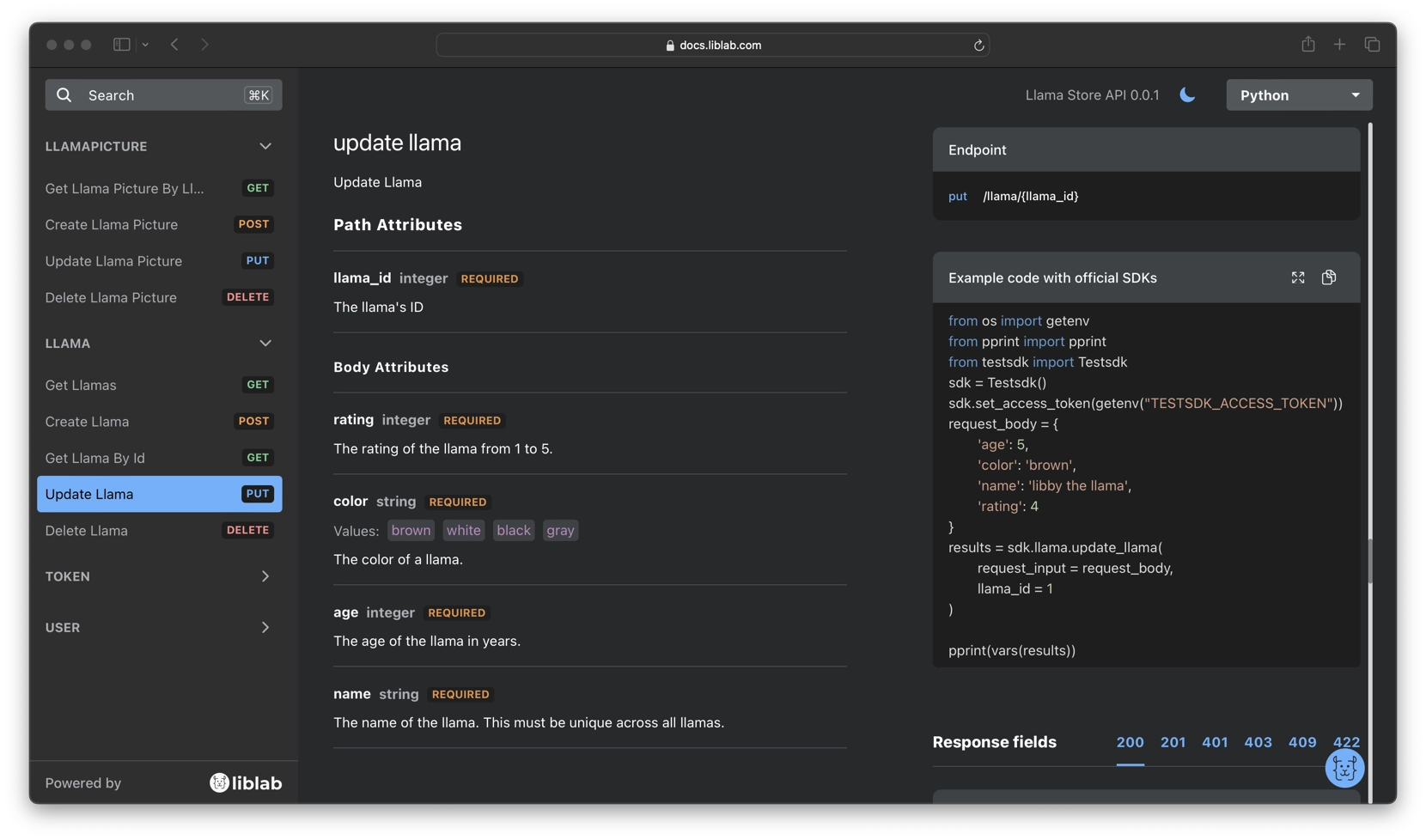Toggle the Safari sidebar icon

point(121,45)
